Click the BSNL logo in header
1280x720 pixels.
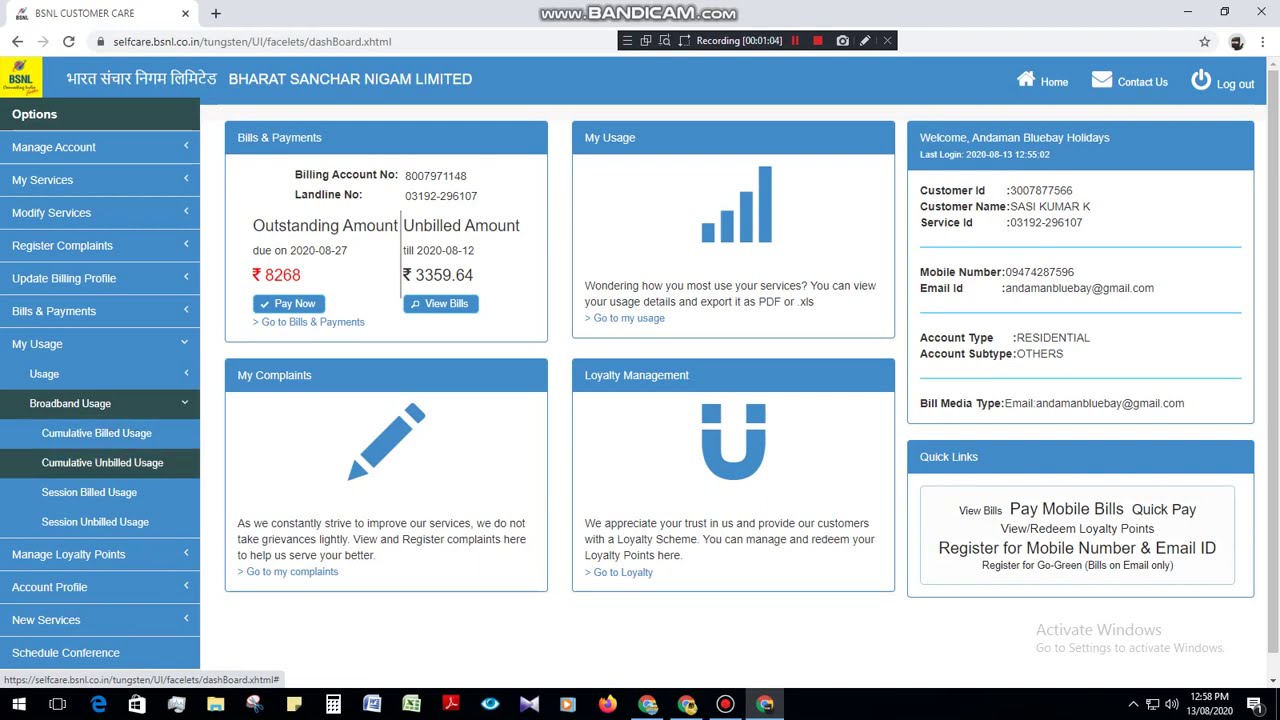click(x=21, y=78)
